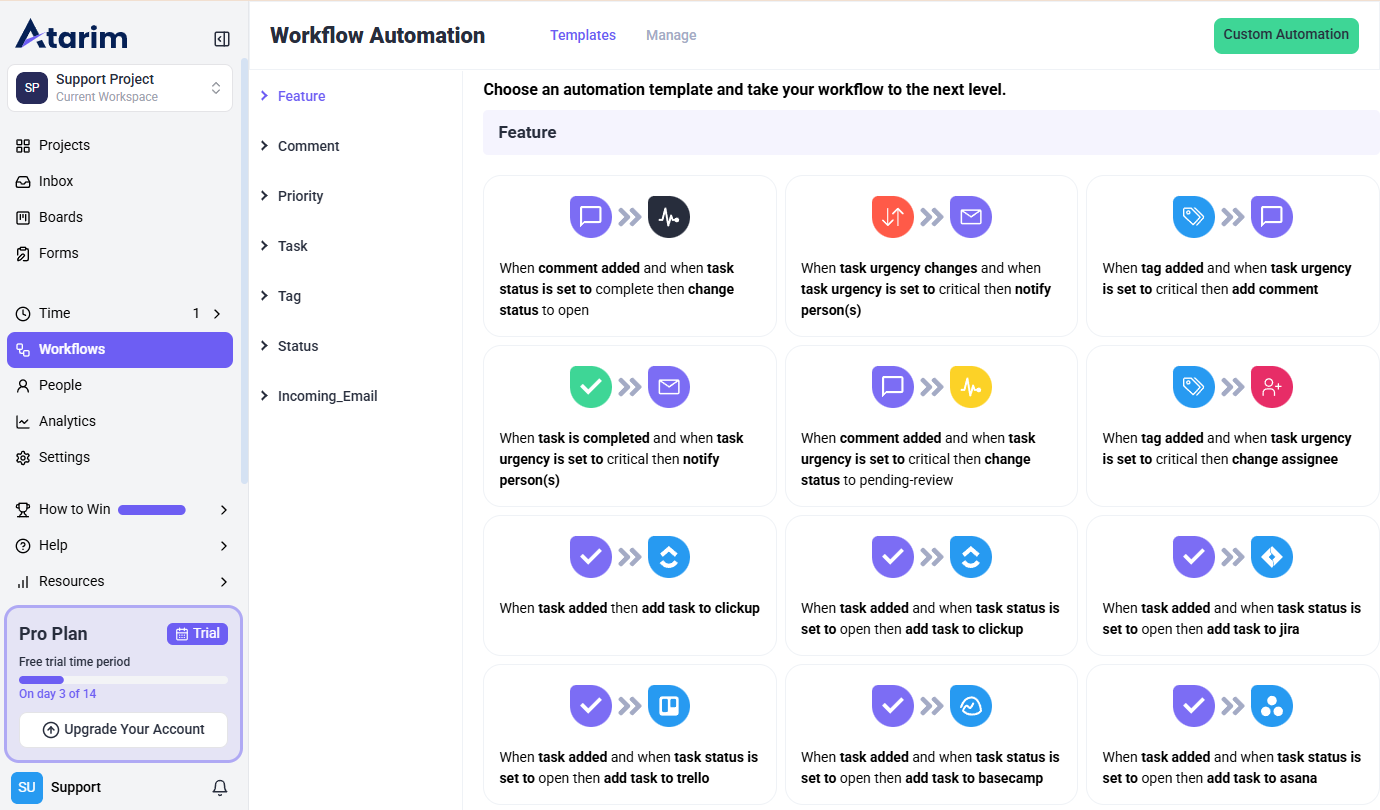Click the yellow change status pulse icon
This screenshot has width=1380, height=810.
pyautogui.click(x=970, y=387)
